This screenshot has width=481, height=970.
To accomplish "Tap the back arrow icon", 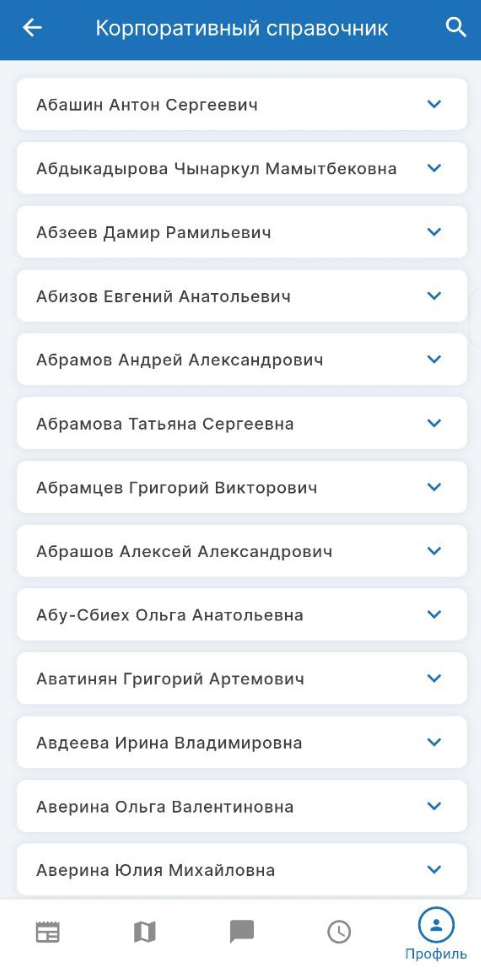I will [x=32, y=28].
